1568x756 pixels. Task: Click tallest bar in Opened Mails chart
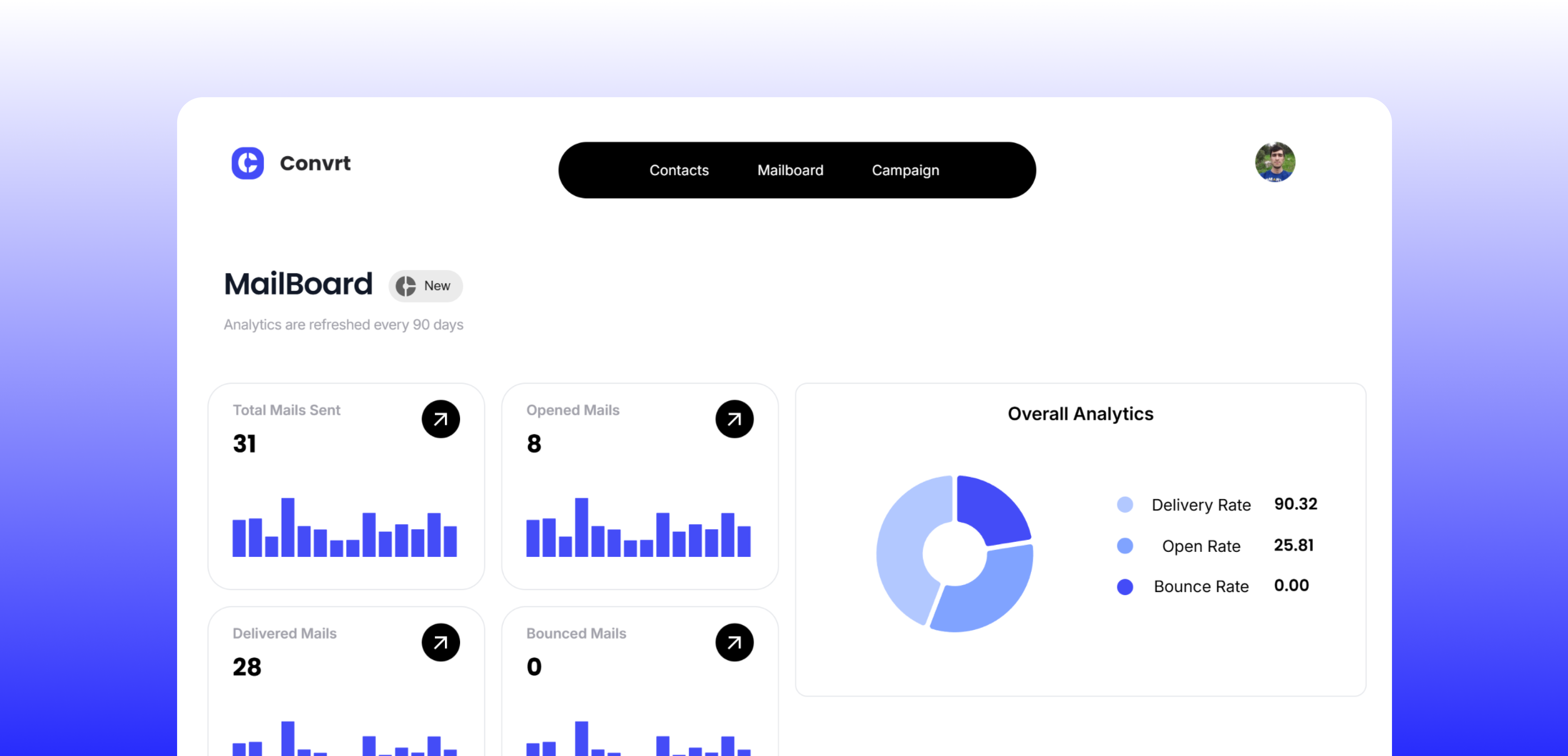[x=581, y=527]
